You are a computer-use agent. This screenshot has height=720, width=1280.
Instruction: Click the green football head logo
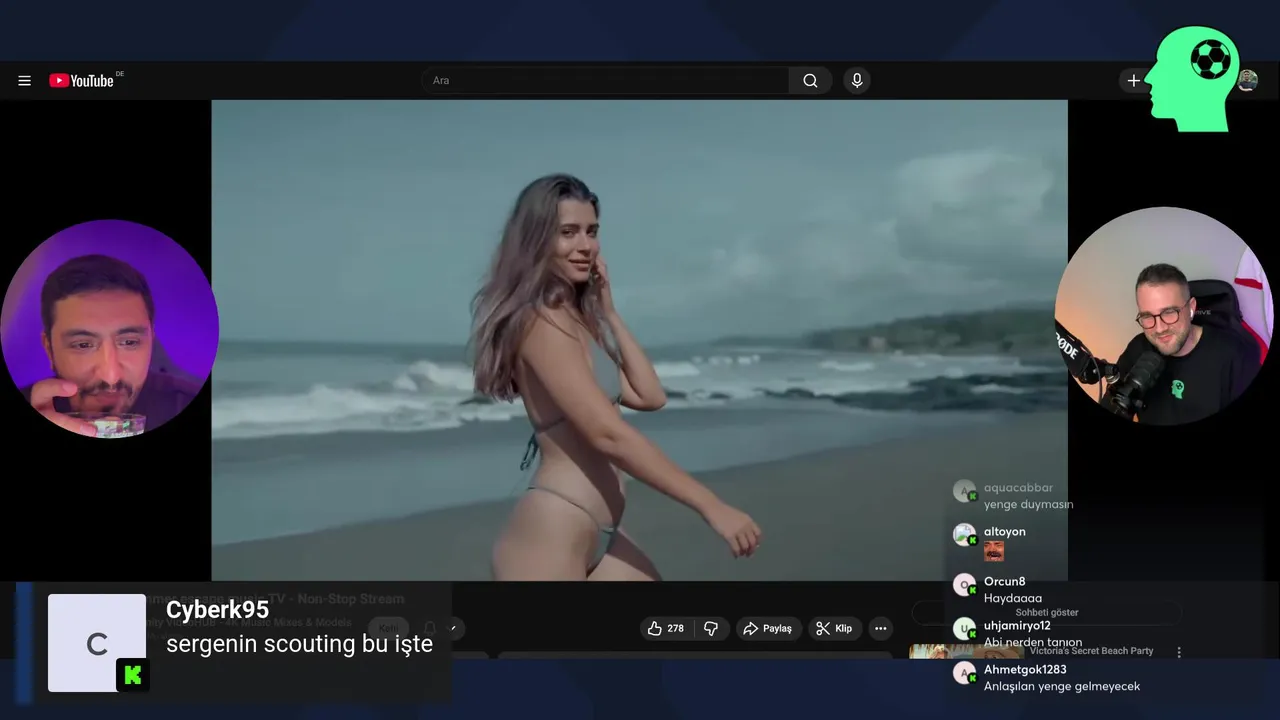(1192, 79)
